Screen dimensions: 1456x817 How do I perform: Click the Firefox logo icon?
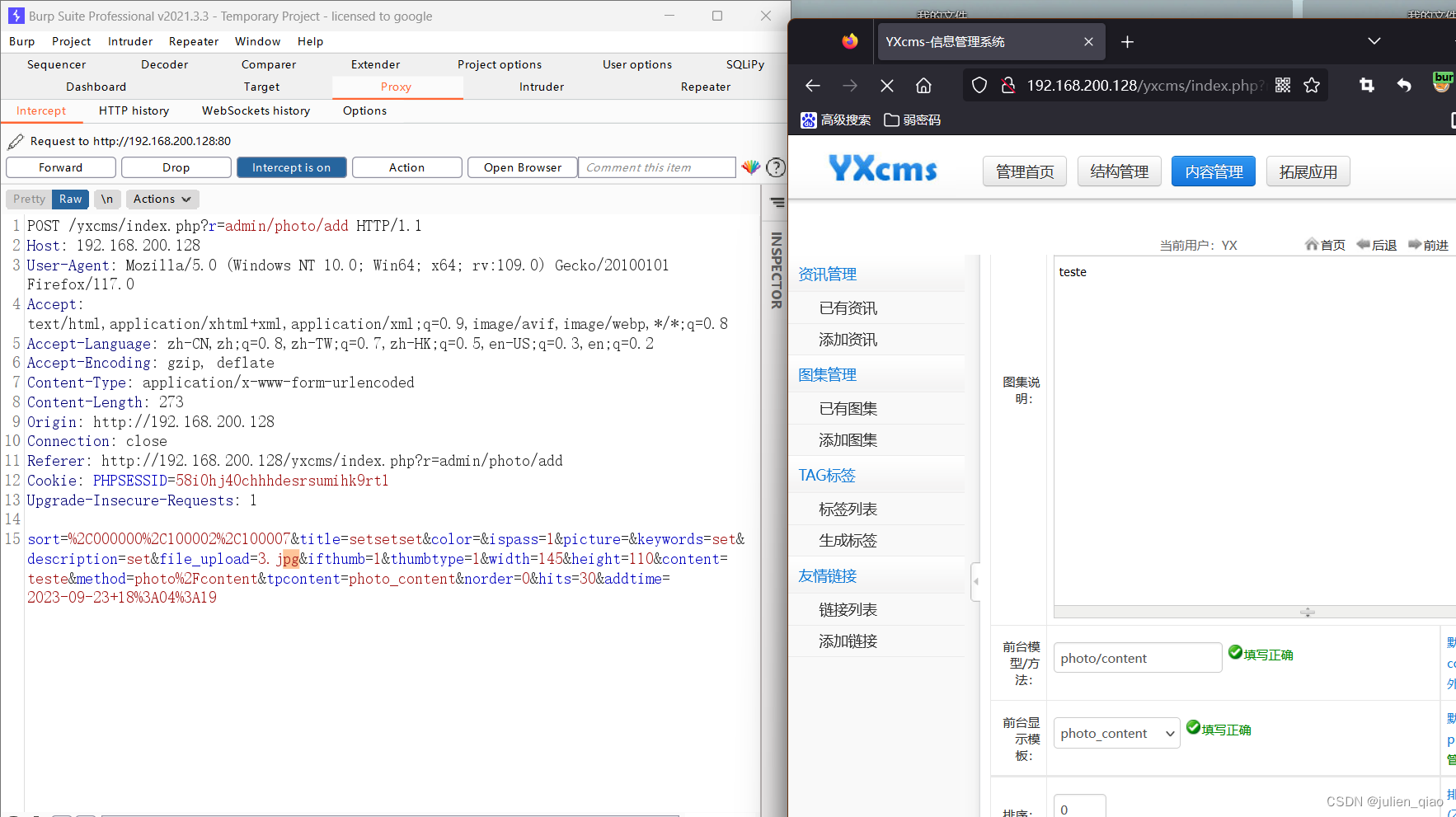coord(850,41)
